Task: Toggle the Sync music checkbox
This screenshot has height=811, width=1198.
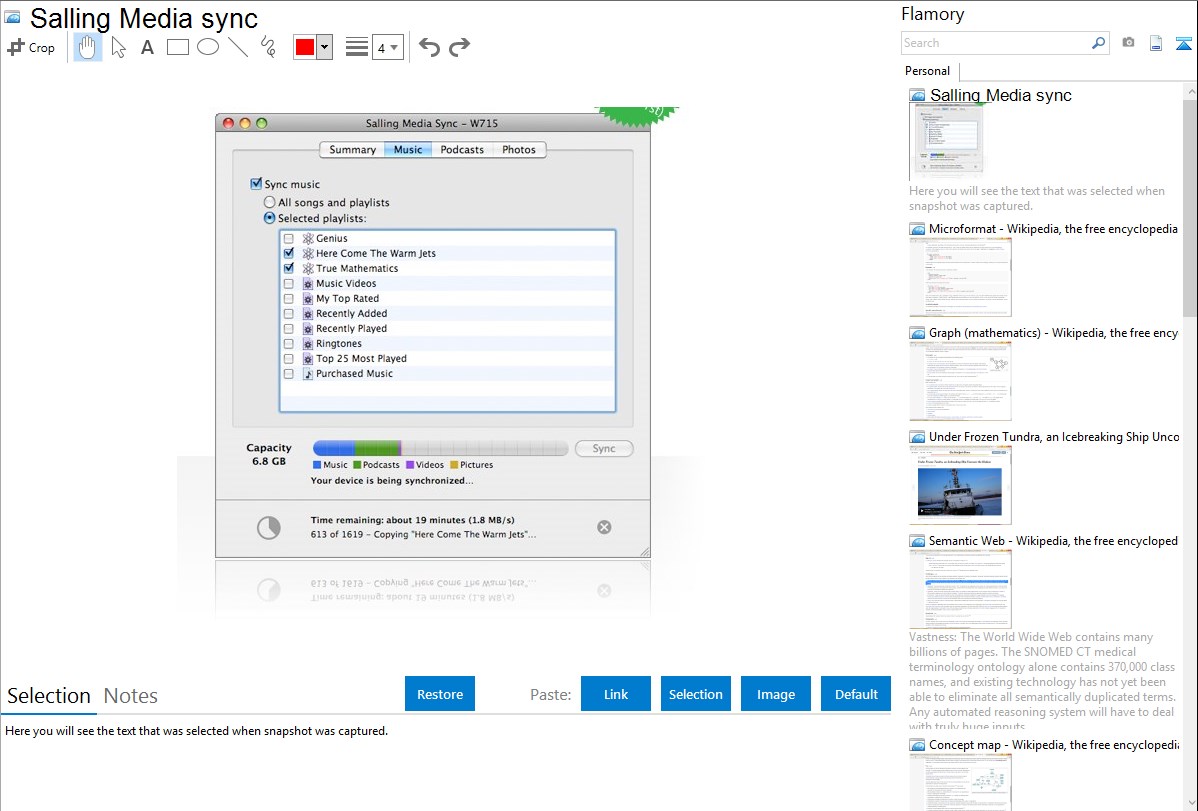Action: [x=256, y=183]
